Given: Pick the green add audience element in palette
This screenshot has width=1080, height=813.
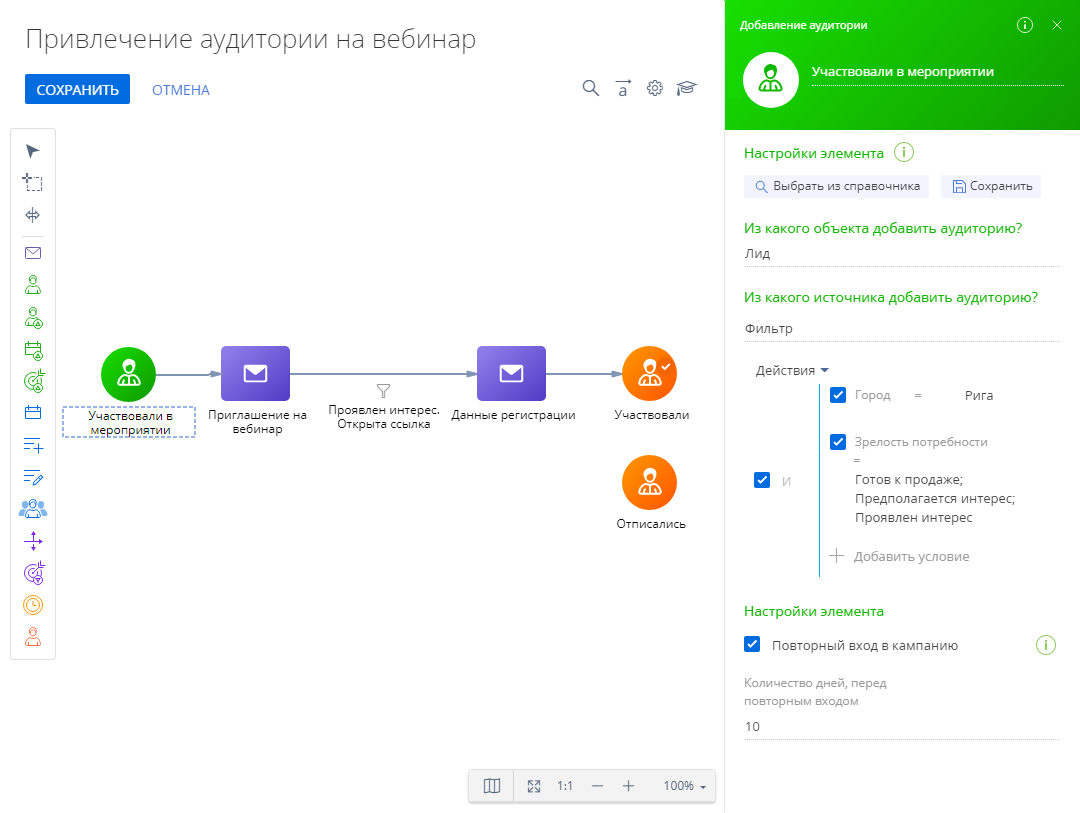Looking at the screenshot, I should point(32,285).
